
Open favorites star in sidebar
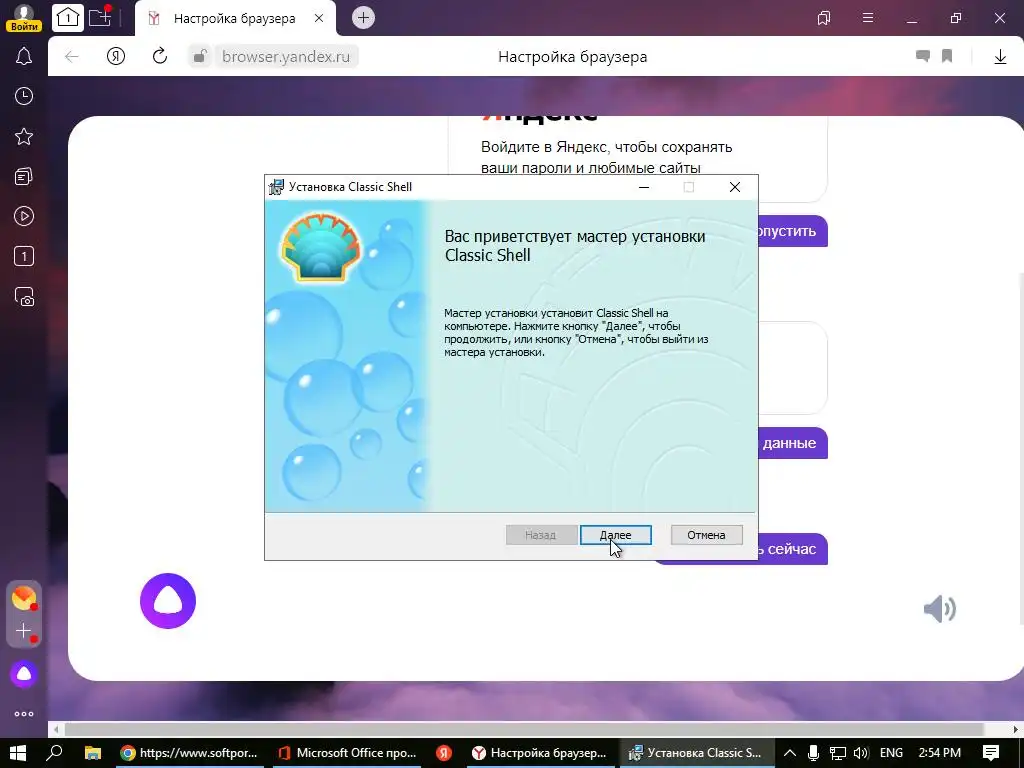click(24, 136)
